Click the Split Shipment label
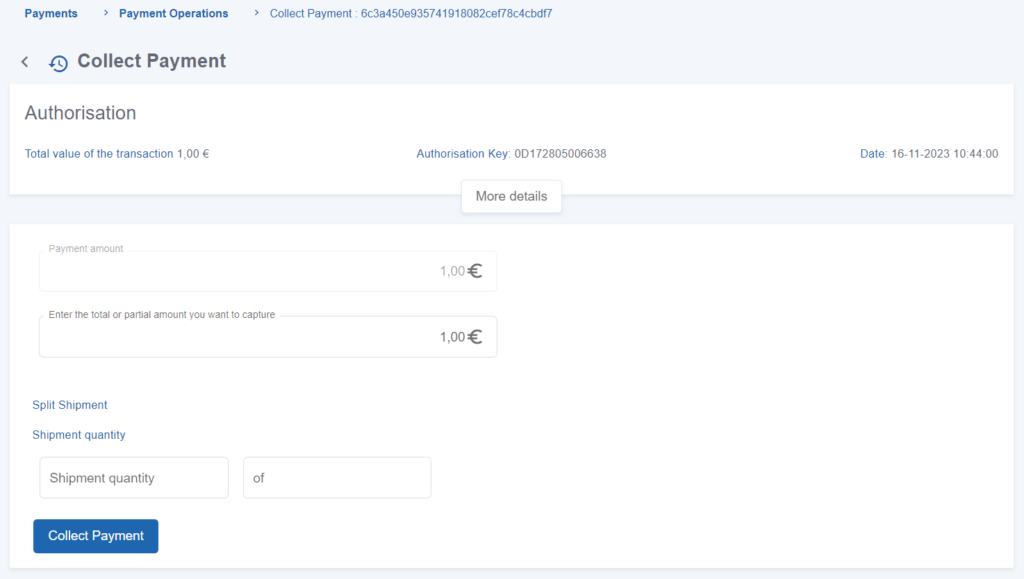The width and height of the screenshot is (1024, 579). click(70, 405)
